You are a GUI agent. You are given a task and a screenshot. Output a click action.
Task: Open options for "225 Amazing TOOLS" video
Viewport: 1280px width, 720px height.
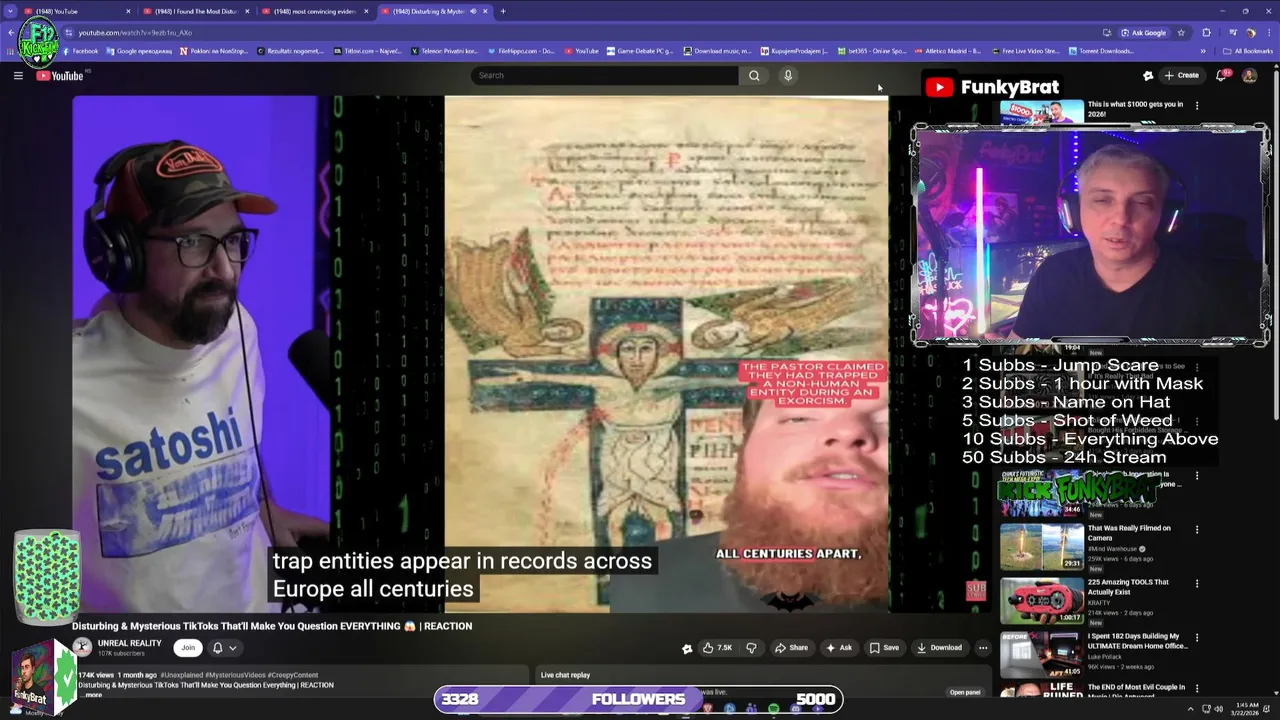coord(1197,583)
